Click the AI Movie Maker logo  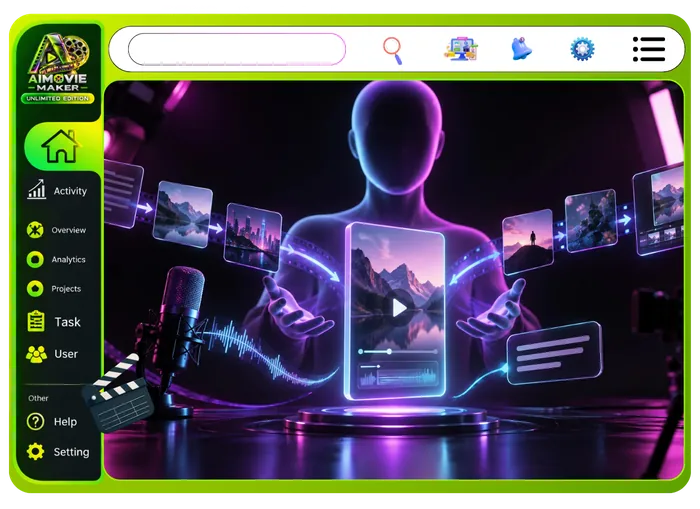(58, 62)
